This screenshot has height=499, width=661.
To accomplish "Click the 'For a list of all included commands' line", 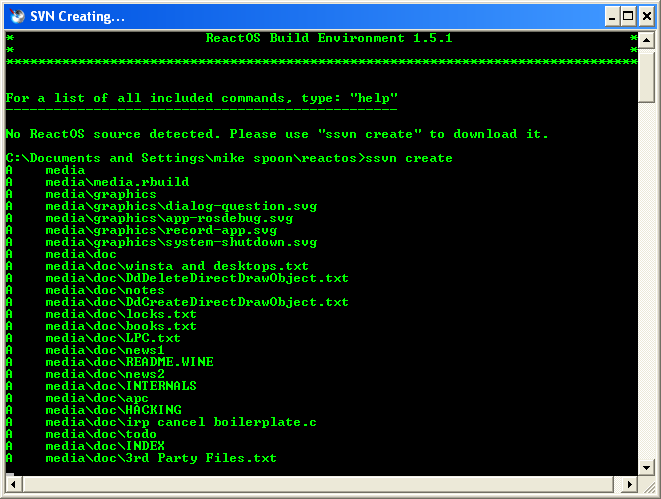I will coord(202,98).
